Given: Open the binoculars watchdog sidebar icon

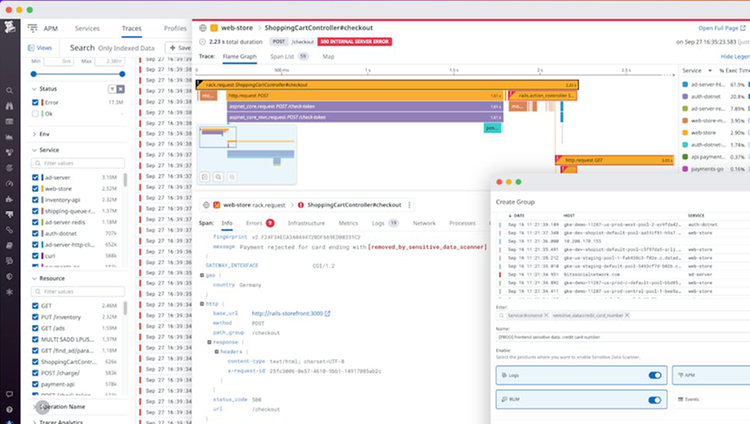Looking at the screenshot, I should point(9,106).
